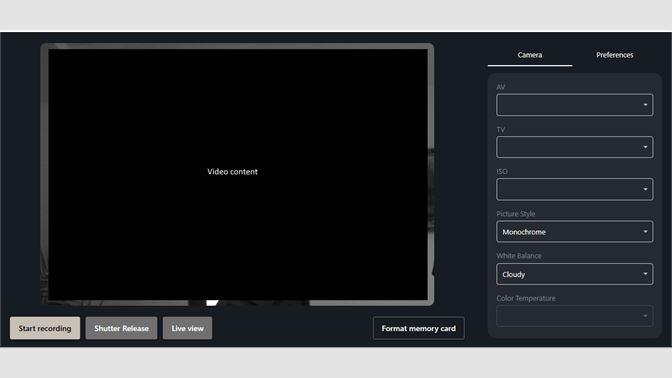672x378 pixels.
Task: Click Format memory card
Action: tap(418, 328)
